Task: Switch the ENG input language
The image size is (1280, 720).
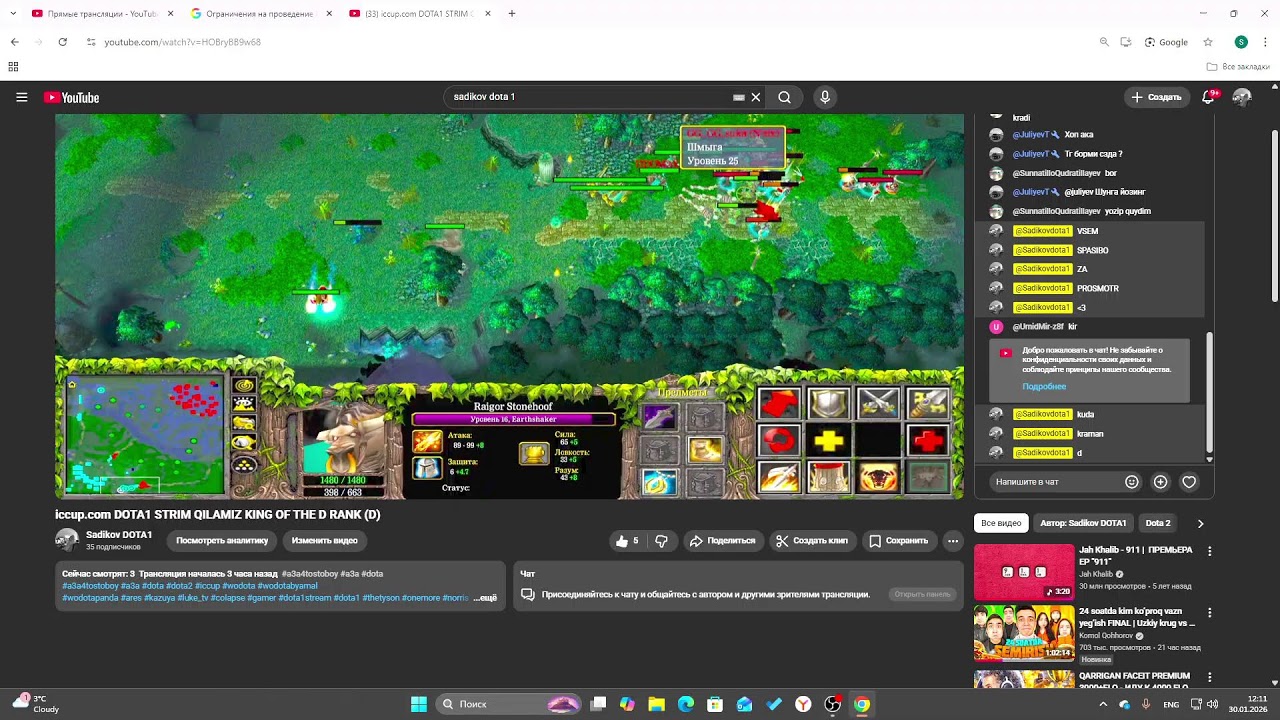Action: pyautogui.click(x=1171, y=704)
